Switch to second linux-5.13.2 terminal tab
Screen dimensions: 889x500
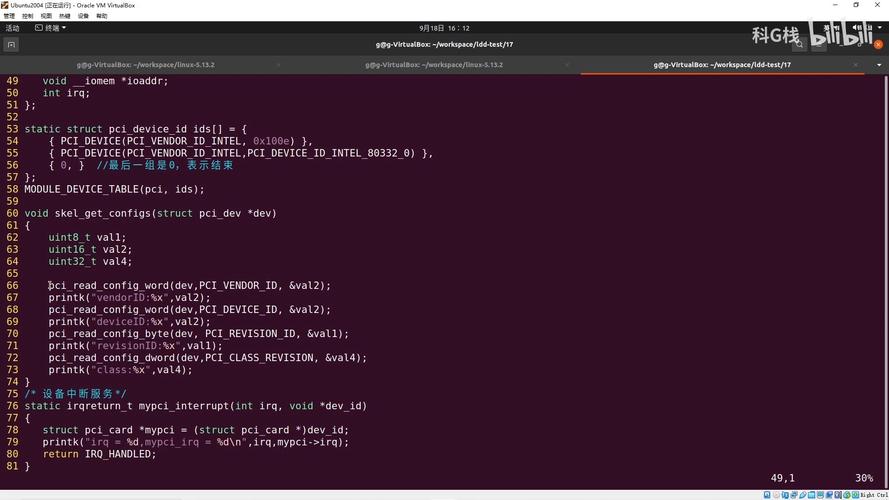pos(434,65)
